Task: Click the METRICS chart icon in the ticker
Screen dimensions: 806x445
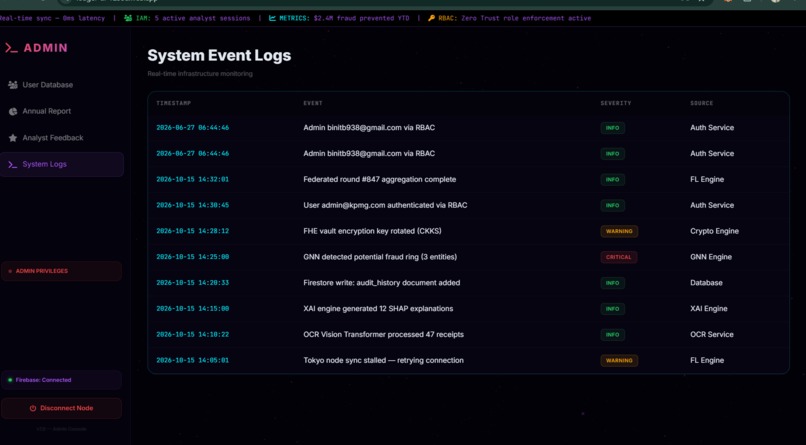Action: [272, 18]
